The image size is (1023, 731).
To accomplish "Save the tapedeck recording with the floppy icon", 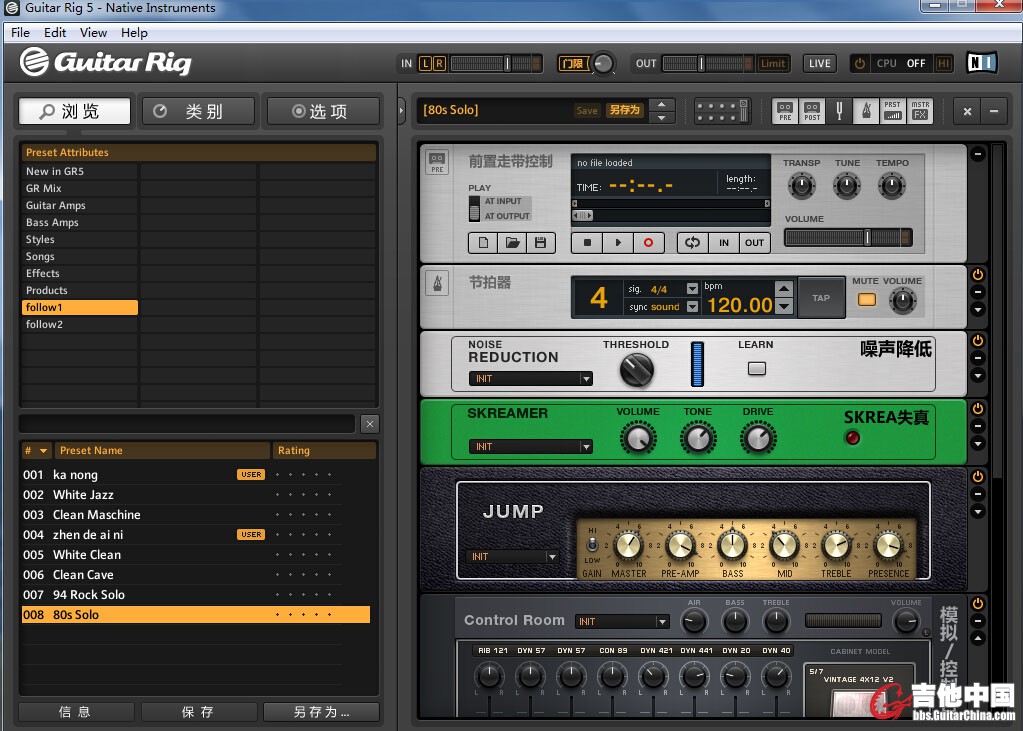I will 540,243.
